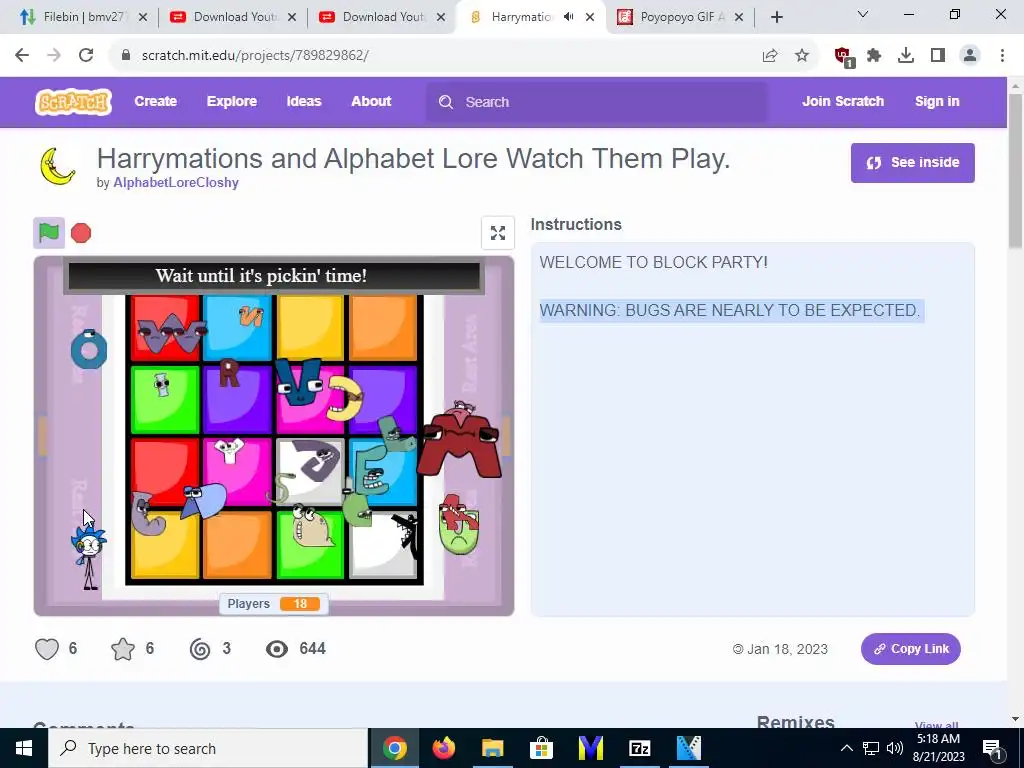Click the Search input field
The height and width of the screenshot is (768, 1024).
click(596, 102)
